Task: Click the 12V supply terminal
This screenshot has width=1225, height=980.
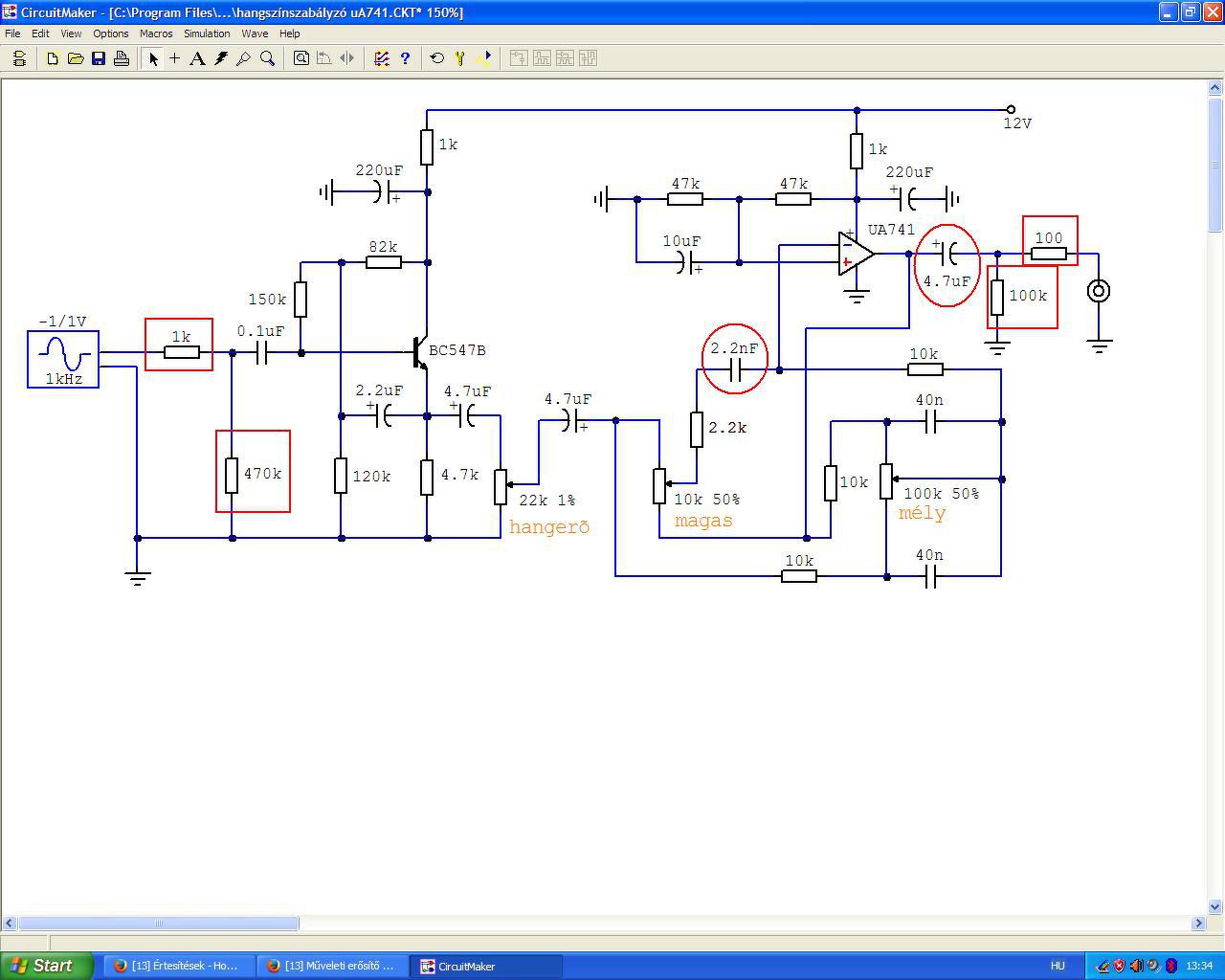Action: tap(1011, 110)
